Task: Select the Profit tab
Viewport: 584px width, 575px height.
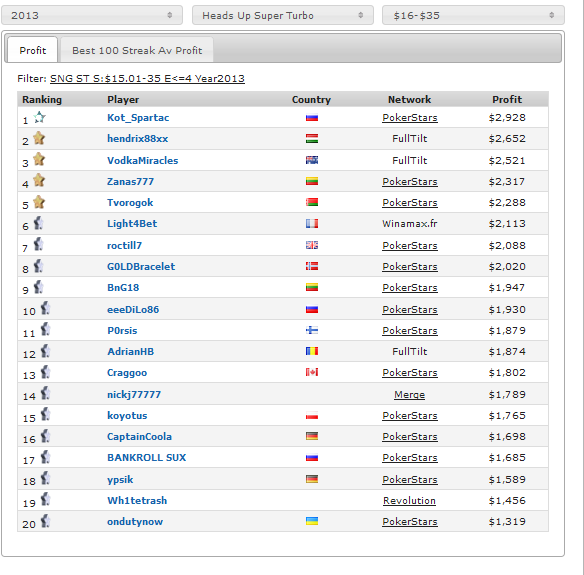Action: point(33,50)
